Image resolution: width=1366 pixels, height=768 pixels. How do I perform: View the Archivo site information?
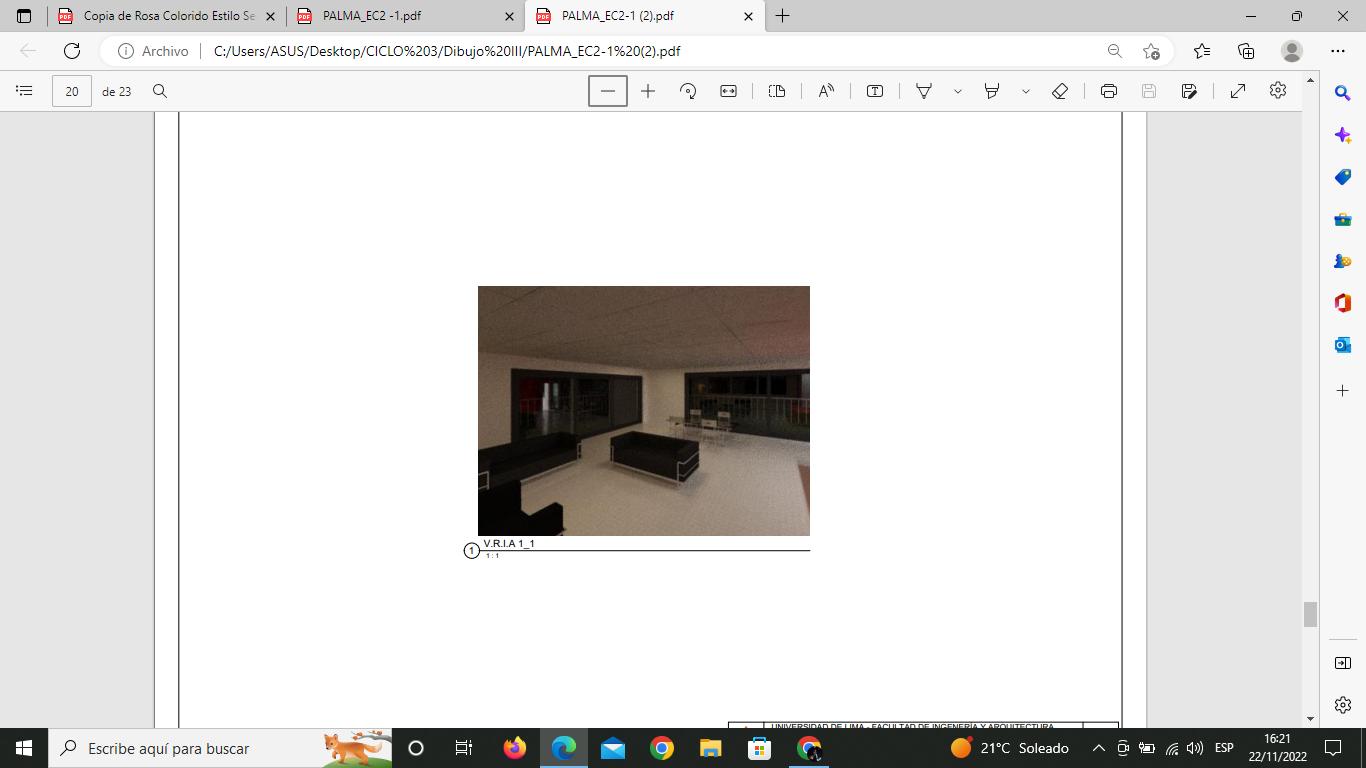(x=153, y=51)
